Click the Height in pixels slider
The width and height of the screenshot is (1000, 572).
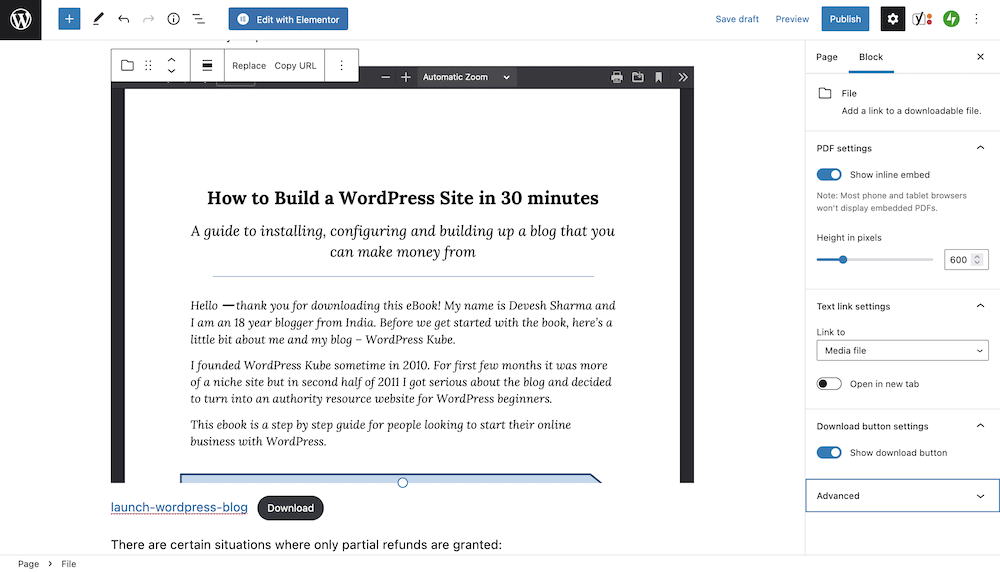(x=875, y=260)
